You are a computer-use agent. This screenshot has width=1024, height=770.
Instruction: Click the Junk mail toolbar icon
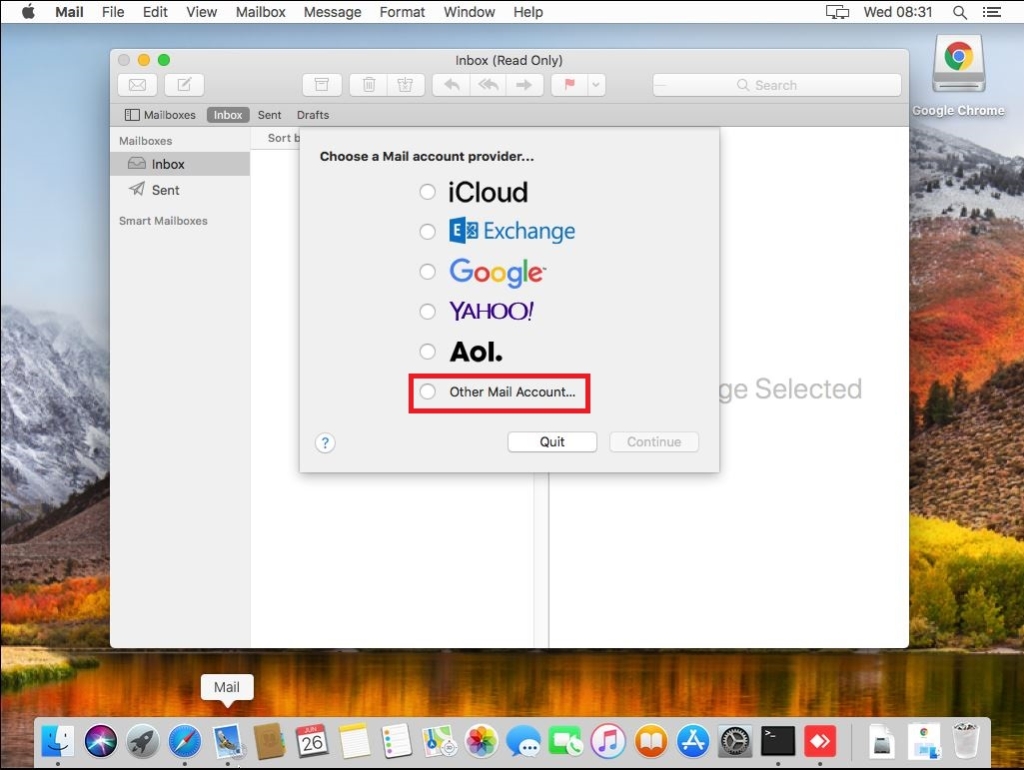coord(406,85)
